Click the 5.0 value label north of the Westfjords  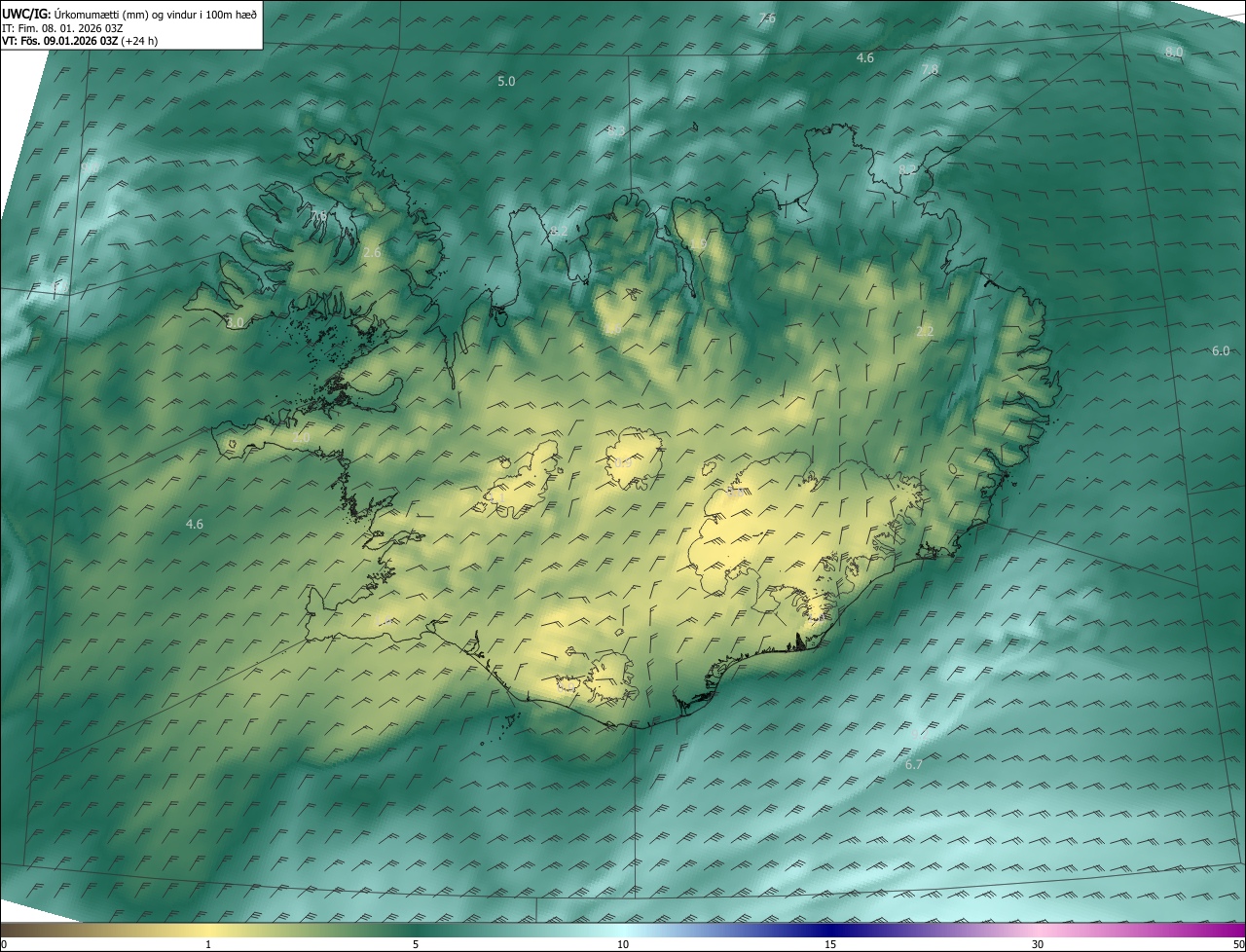(506, 81)
